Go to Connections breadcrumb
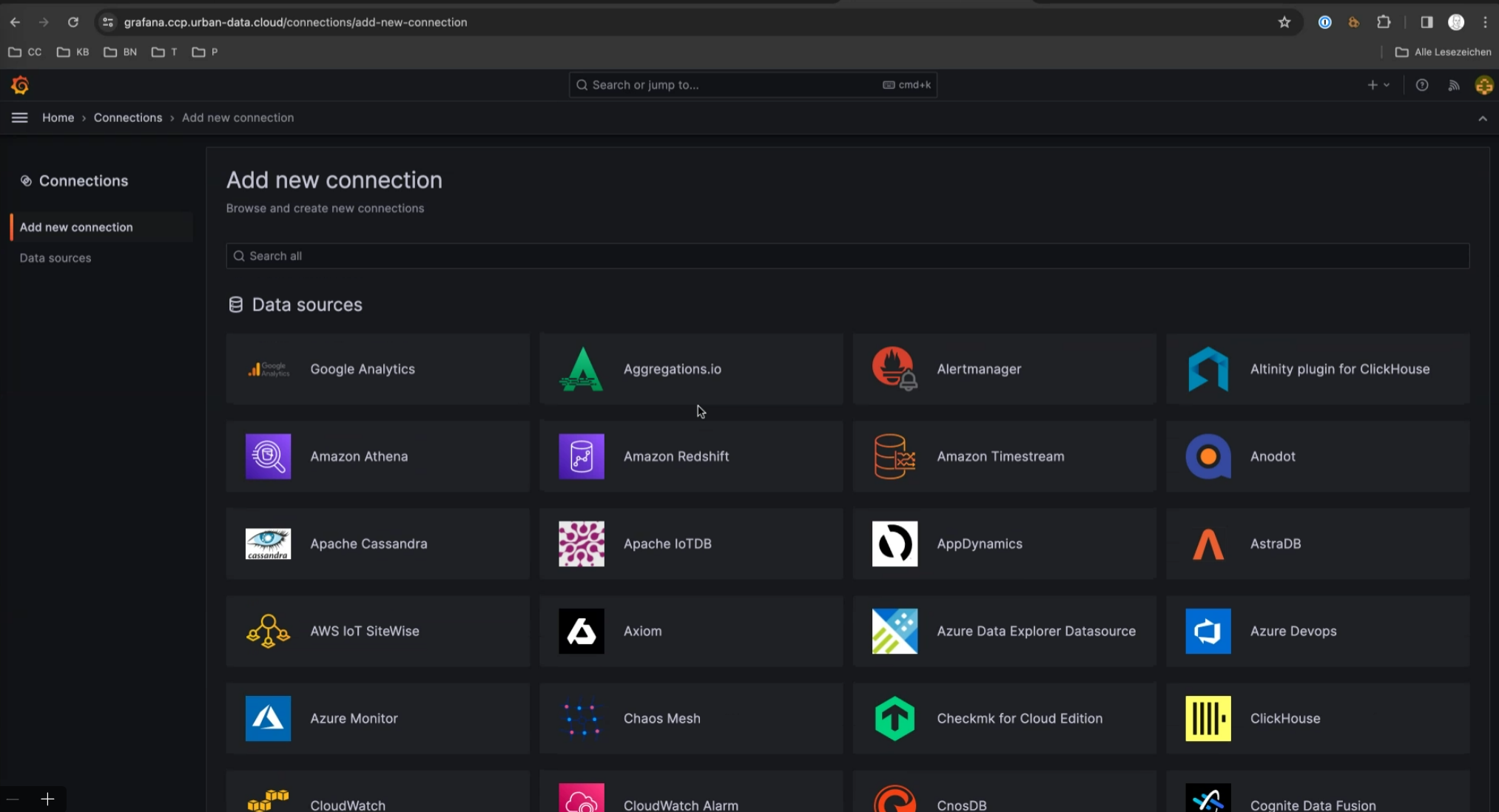The width and height of the screenshot is (1499, 812). tap(128, 118)
